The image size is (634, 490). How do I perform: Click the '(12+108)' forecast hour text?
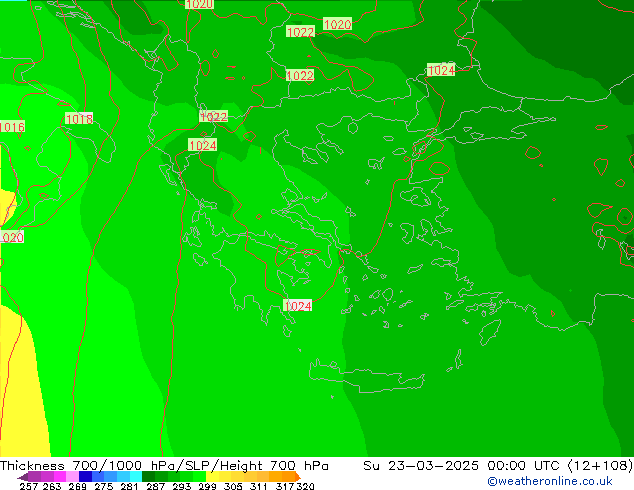(600, 465)
